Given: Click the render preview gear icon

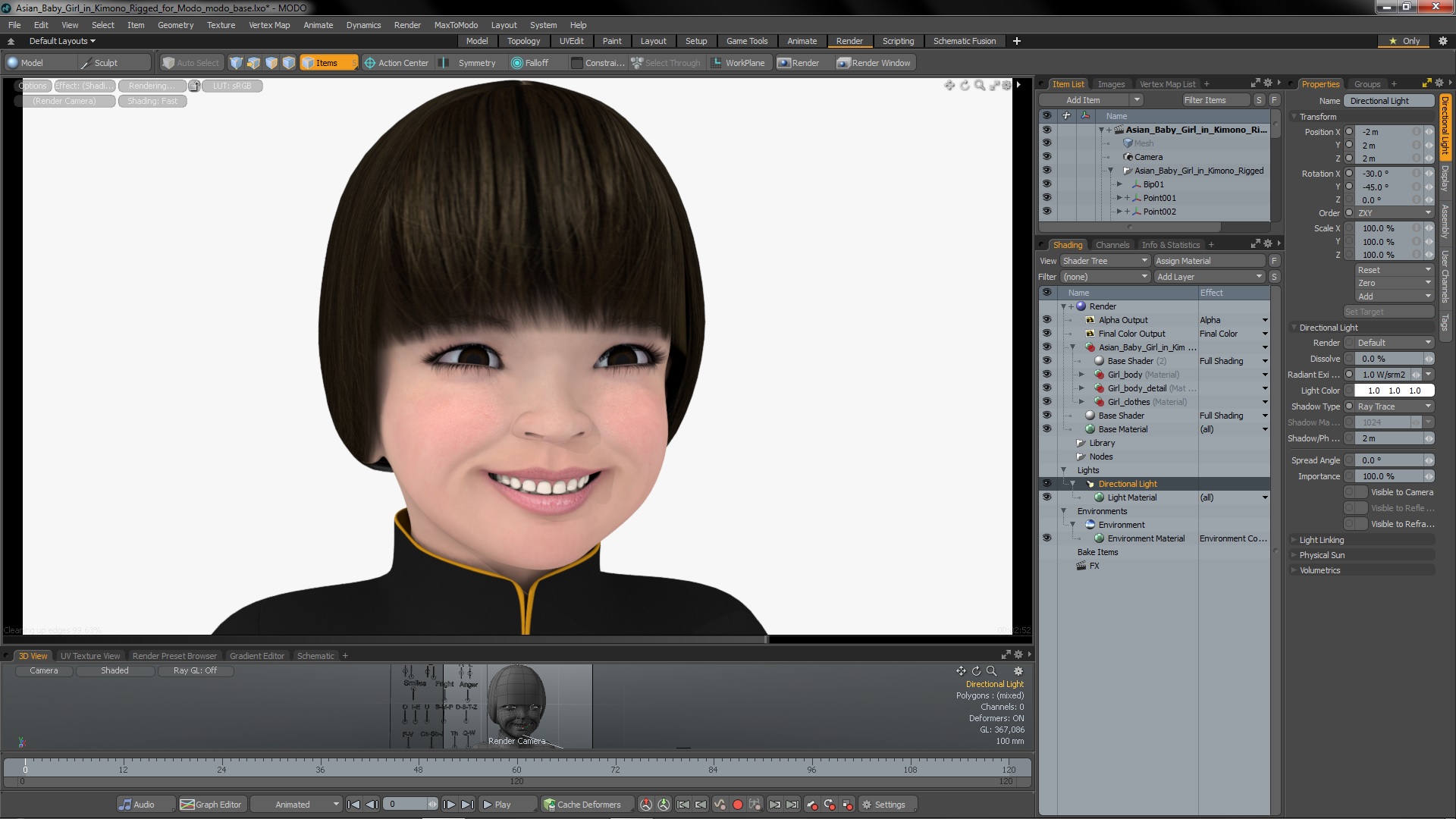Looking at the screenshot, I should click(1007, 86).
